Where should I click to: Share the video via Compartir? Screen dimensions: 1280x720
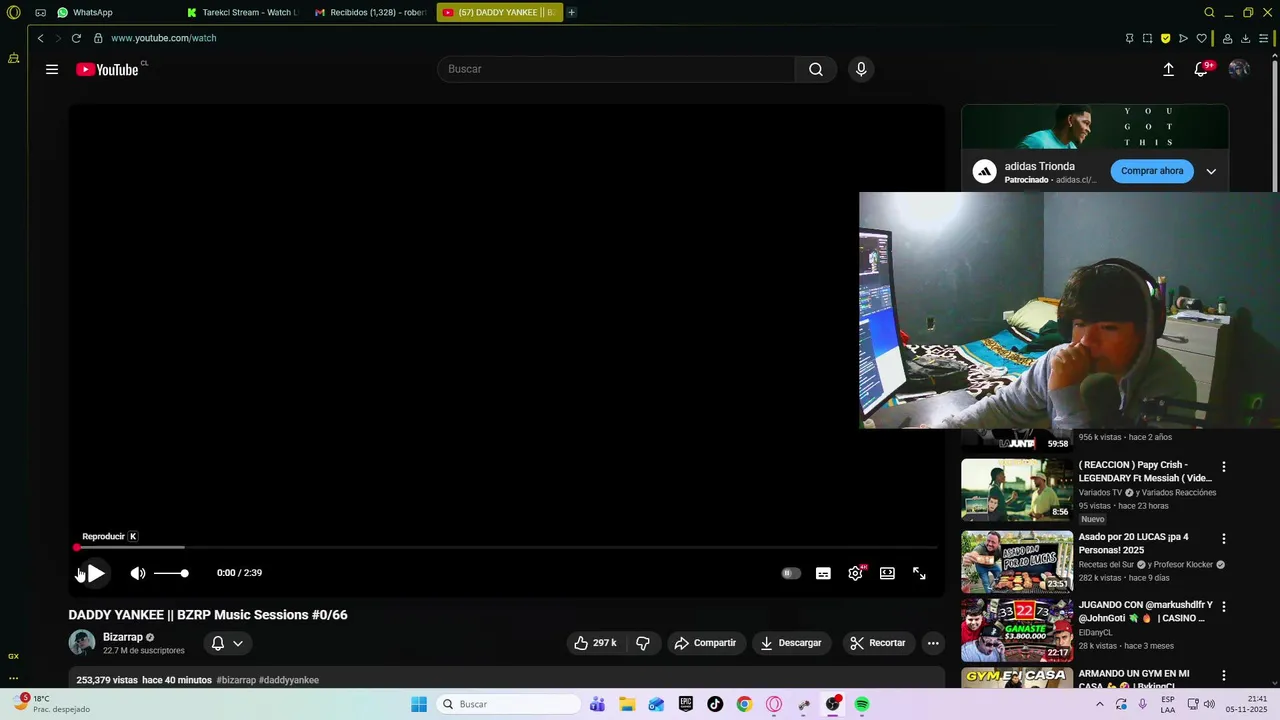(705, 643)
